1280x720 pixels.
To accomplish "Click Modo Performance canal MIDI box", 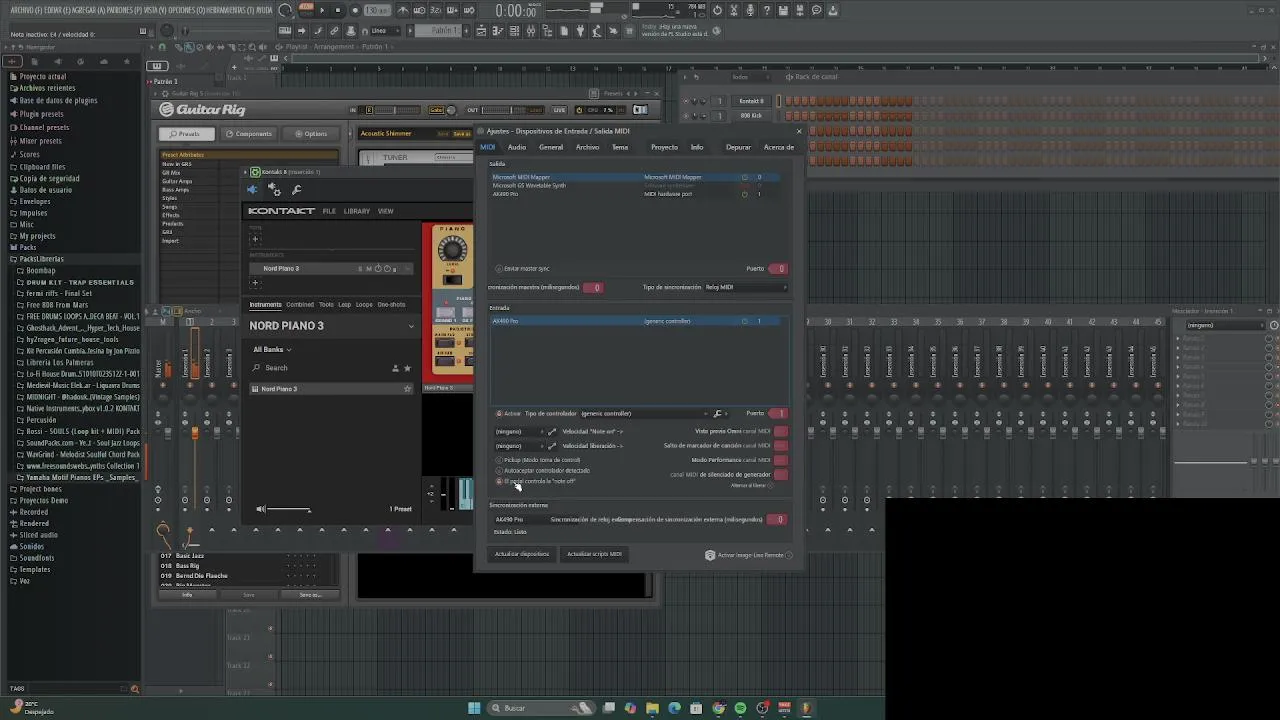I will point(781,460).
